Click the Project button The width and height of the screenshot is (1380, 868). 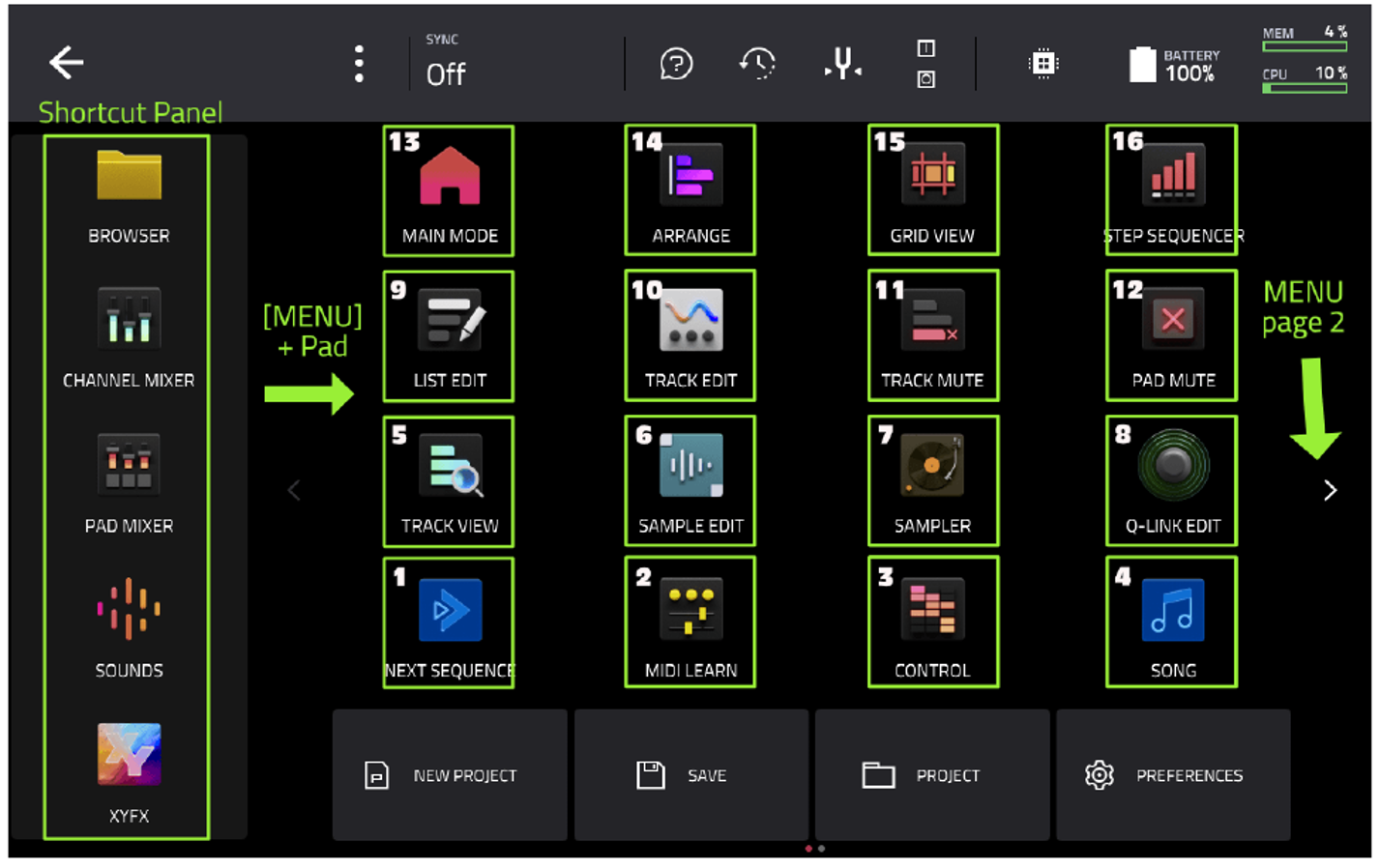point(932,775)
